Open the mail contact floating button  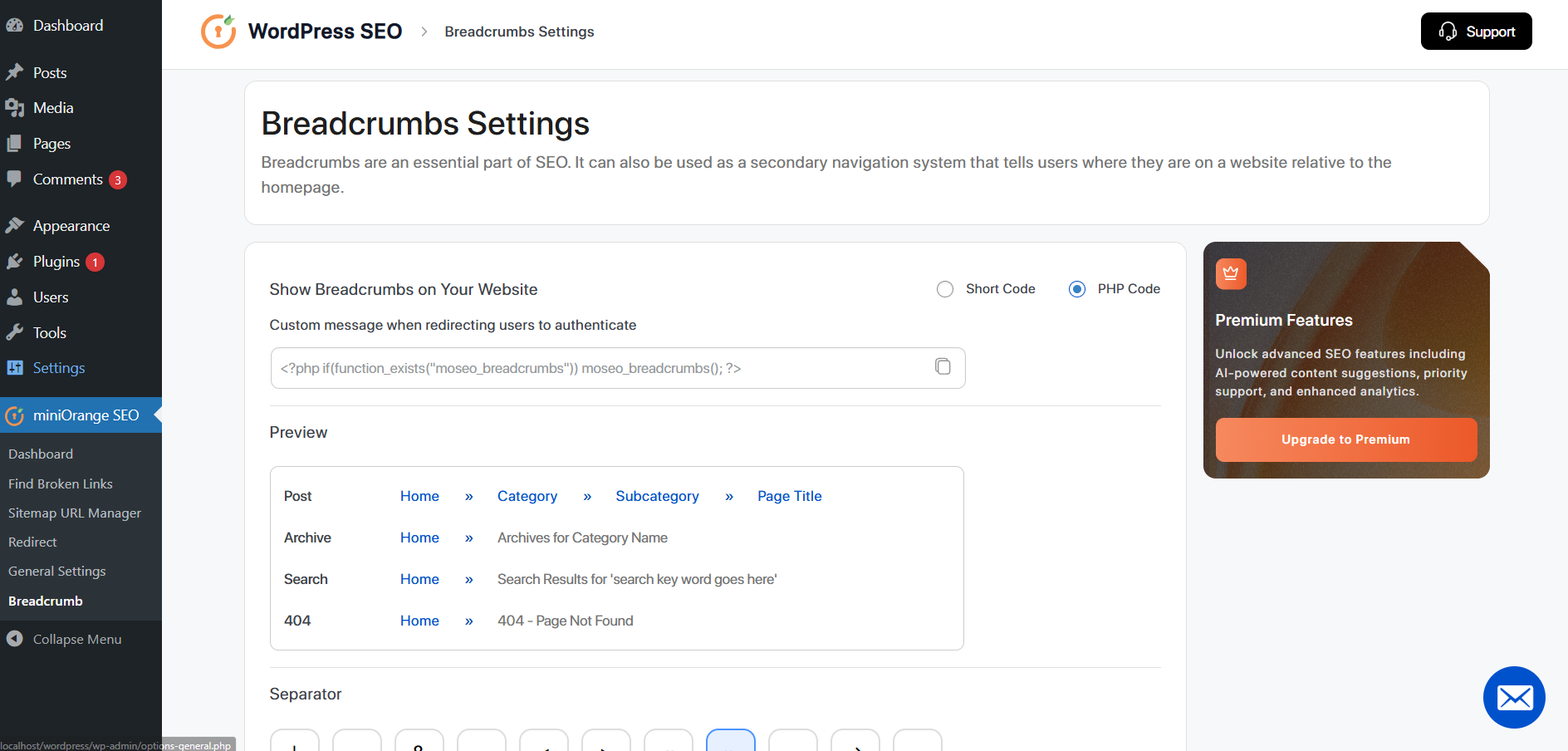tap(1514, 697)
